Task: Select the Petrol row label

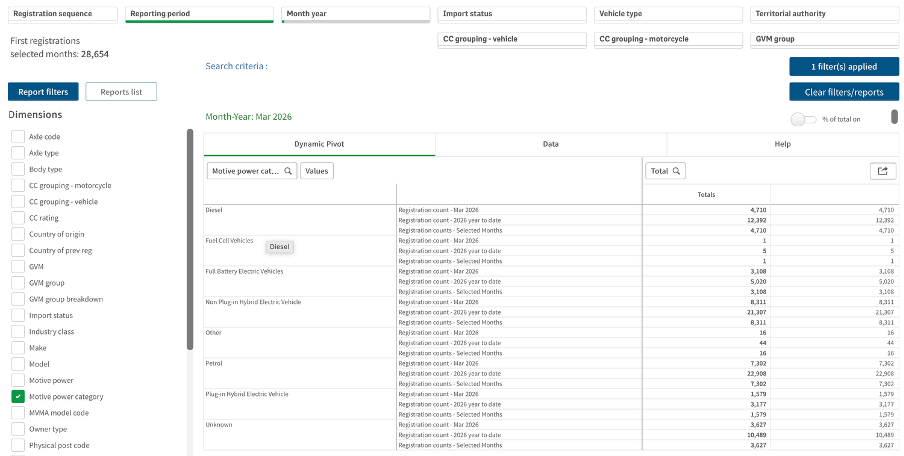Action: pos(214,363)
